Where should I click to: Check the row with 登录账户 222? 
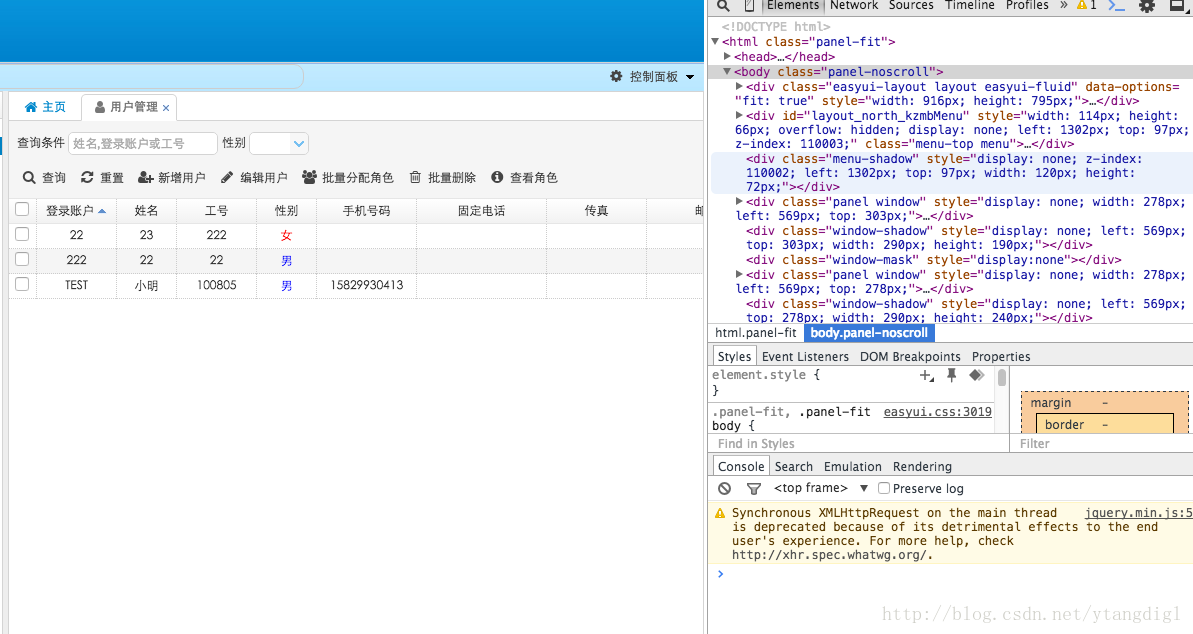(x=22, y=260)
